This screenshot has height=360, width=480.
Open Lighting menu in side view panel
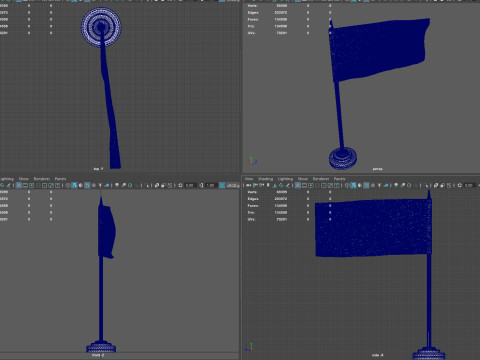pyautogui.click(x=285, y=179)
